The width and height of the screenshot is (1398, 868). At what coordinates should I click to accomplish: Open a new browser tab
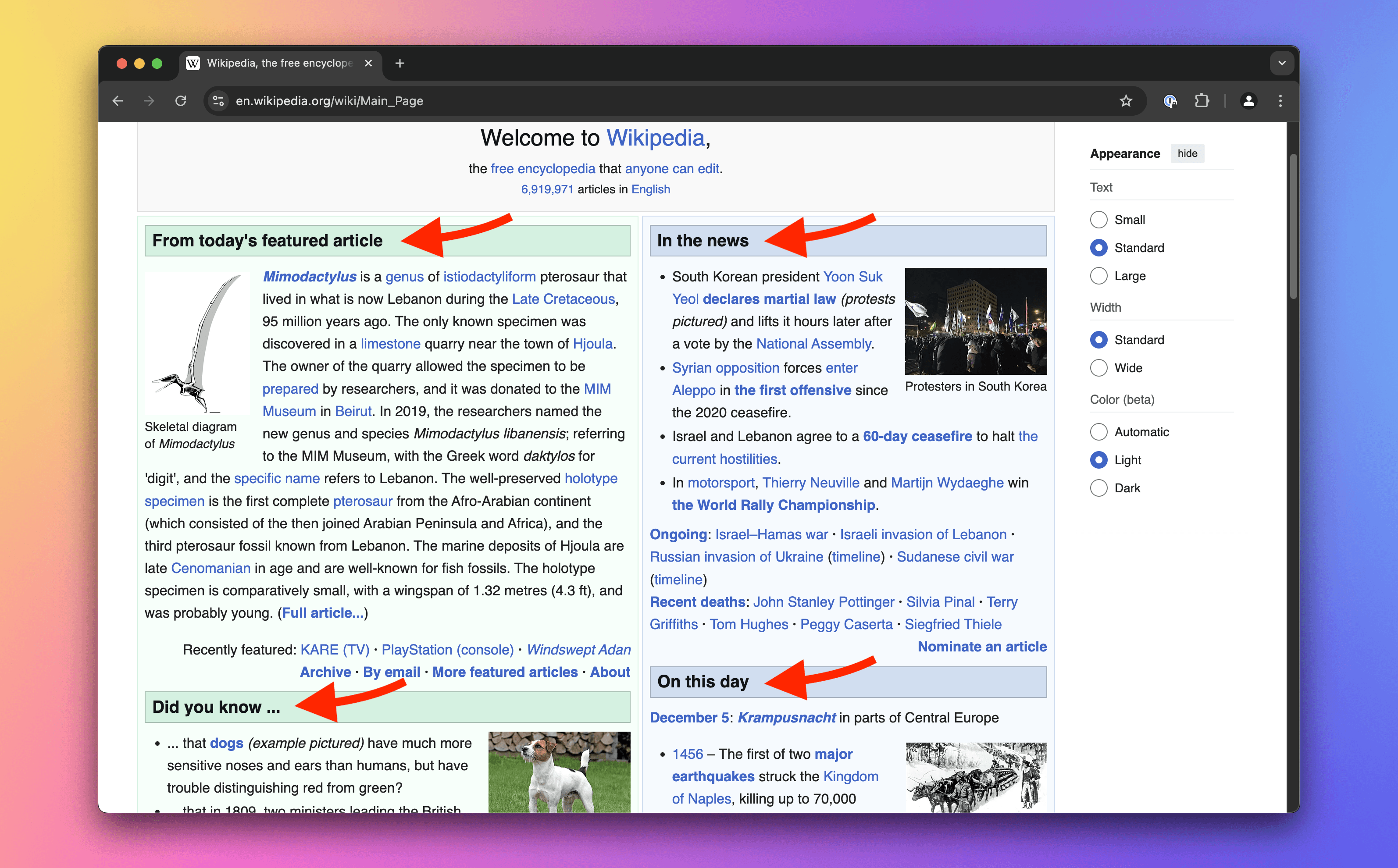tap(399, 63)
